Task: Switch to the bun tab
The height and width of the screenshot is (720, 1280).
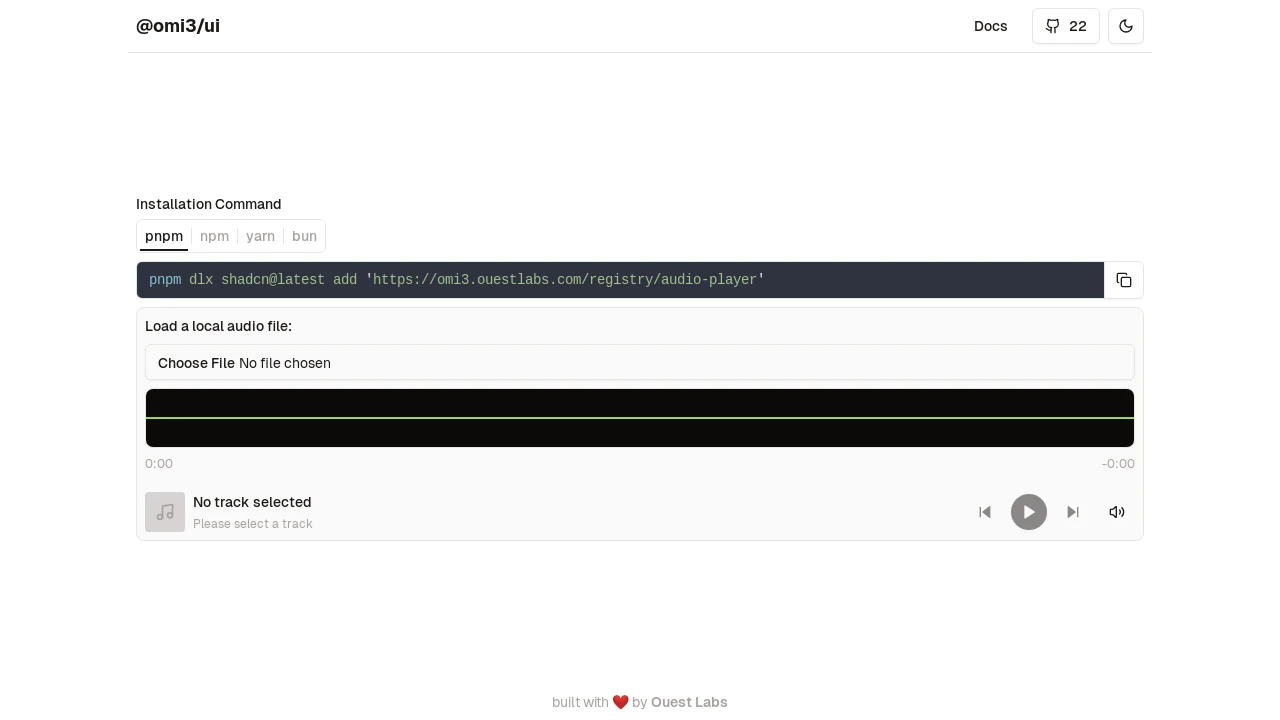Action: click(304, 236)
